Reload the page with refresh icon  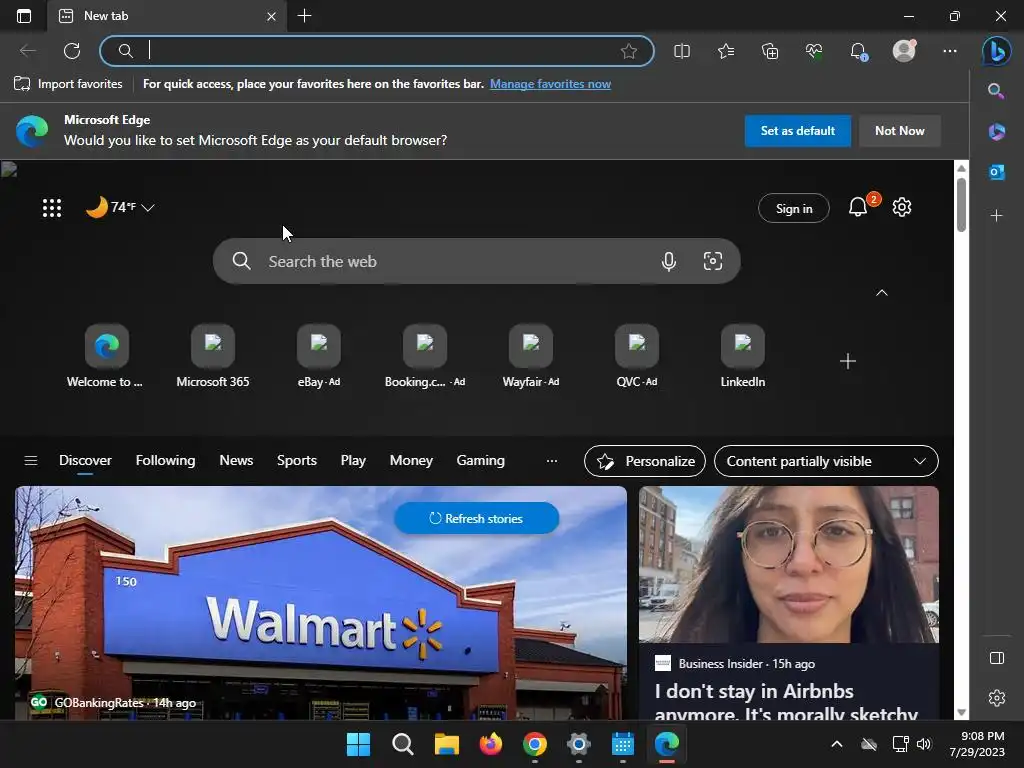(72, 51)
